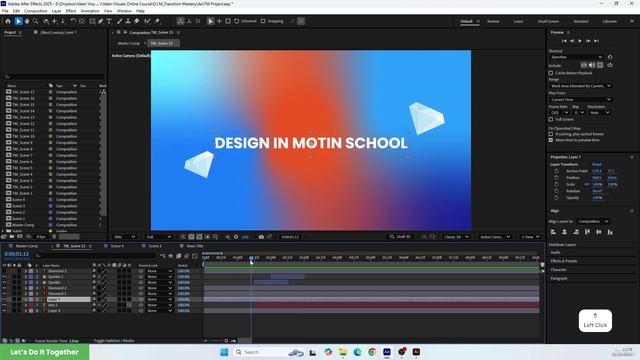
Task: Click the timeline zoom slider at bottom
Action: (x=226, y=340)
